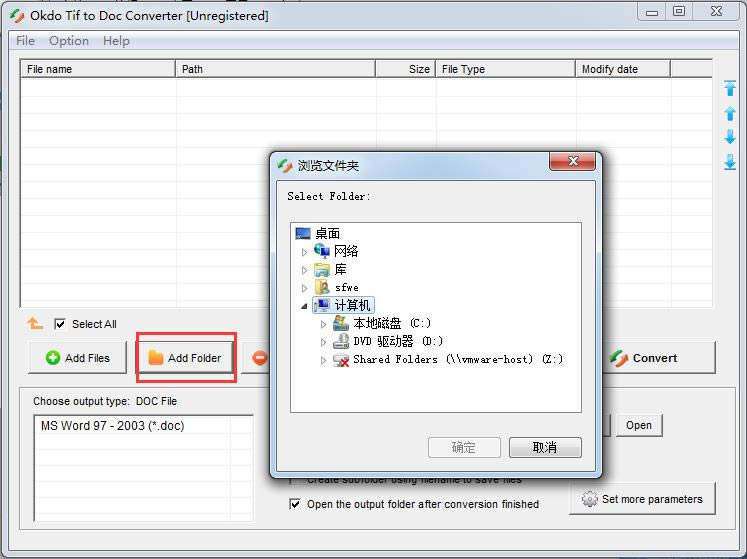The image size is (747, 559).
Task: Click the 取消 cancel button
Action: (545, 447)
